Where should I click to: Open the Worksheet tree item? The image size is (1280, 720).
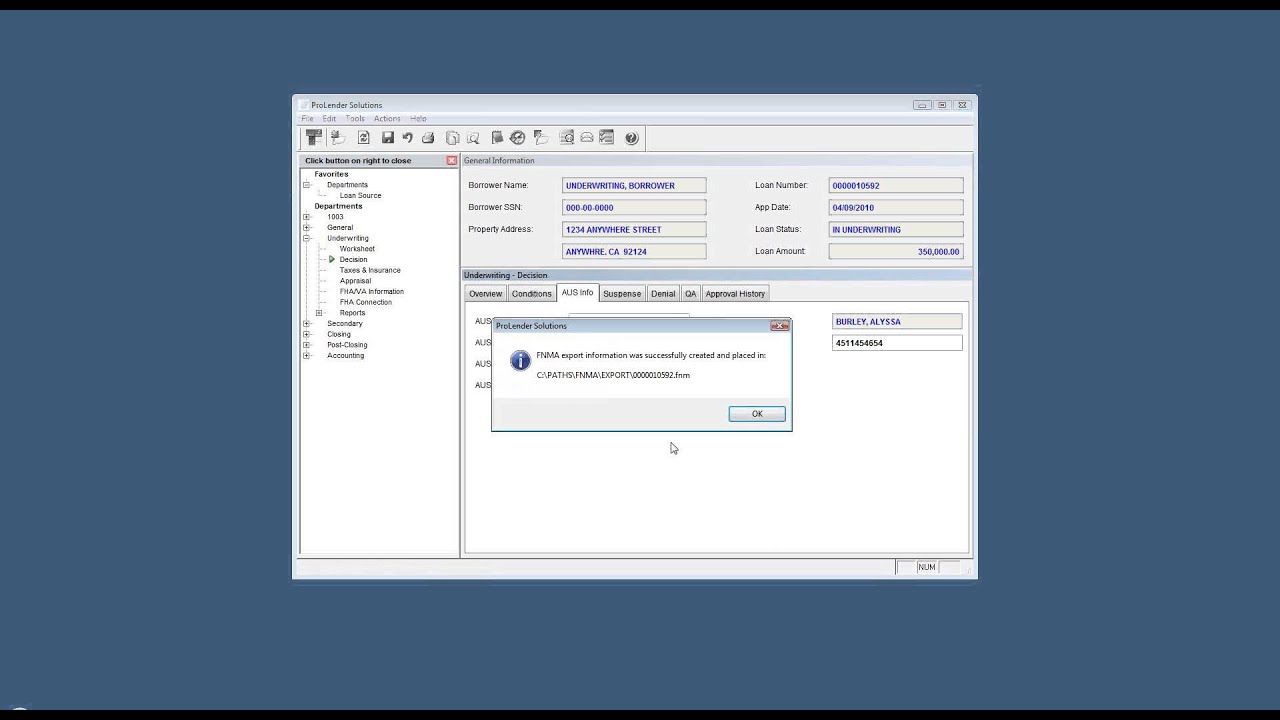tap(357, 249)
